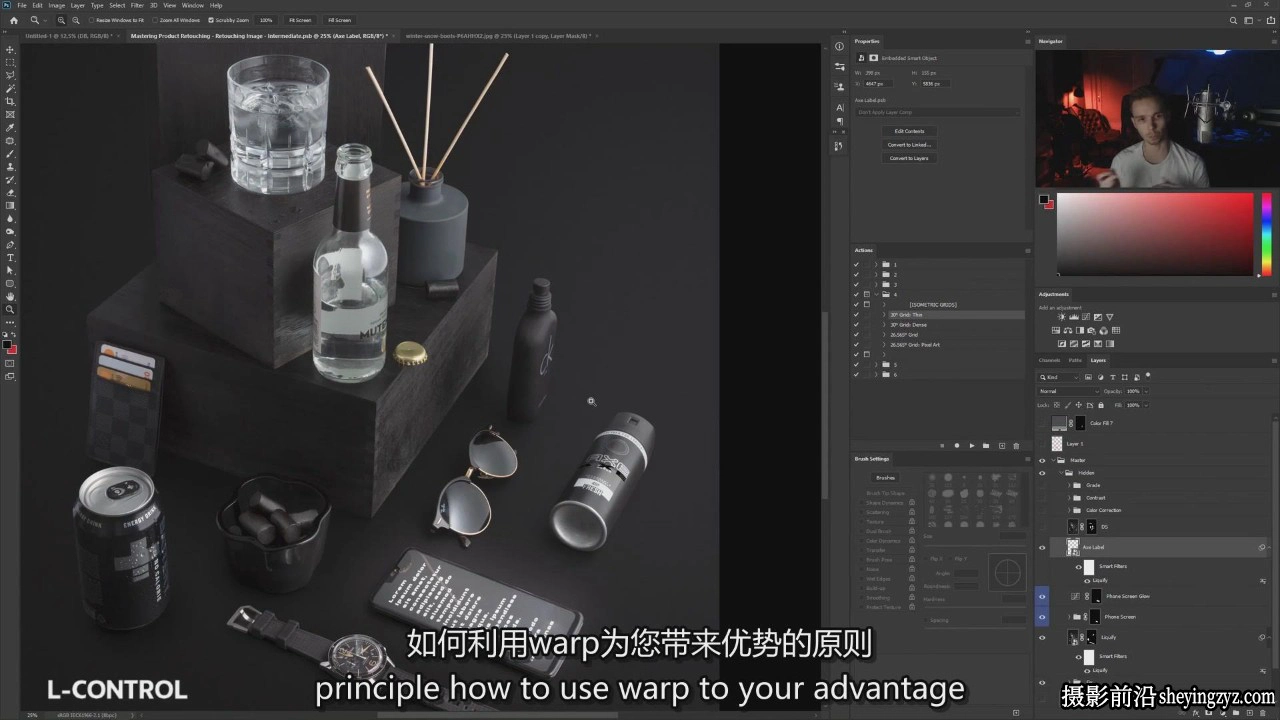Image resolution: width=1280 pixels, height=720 pixels.
Task: Expand action set 5 in Actions panel
Action: coord(876,364)
